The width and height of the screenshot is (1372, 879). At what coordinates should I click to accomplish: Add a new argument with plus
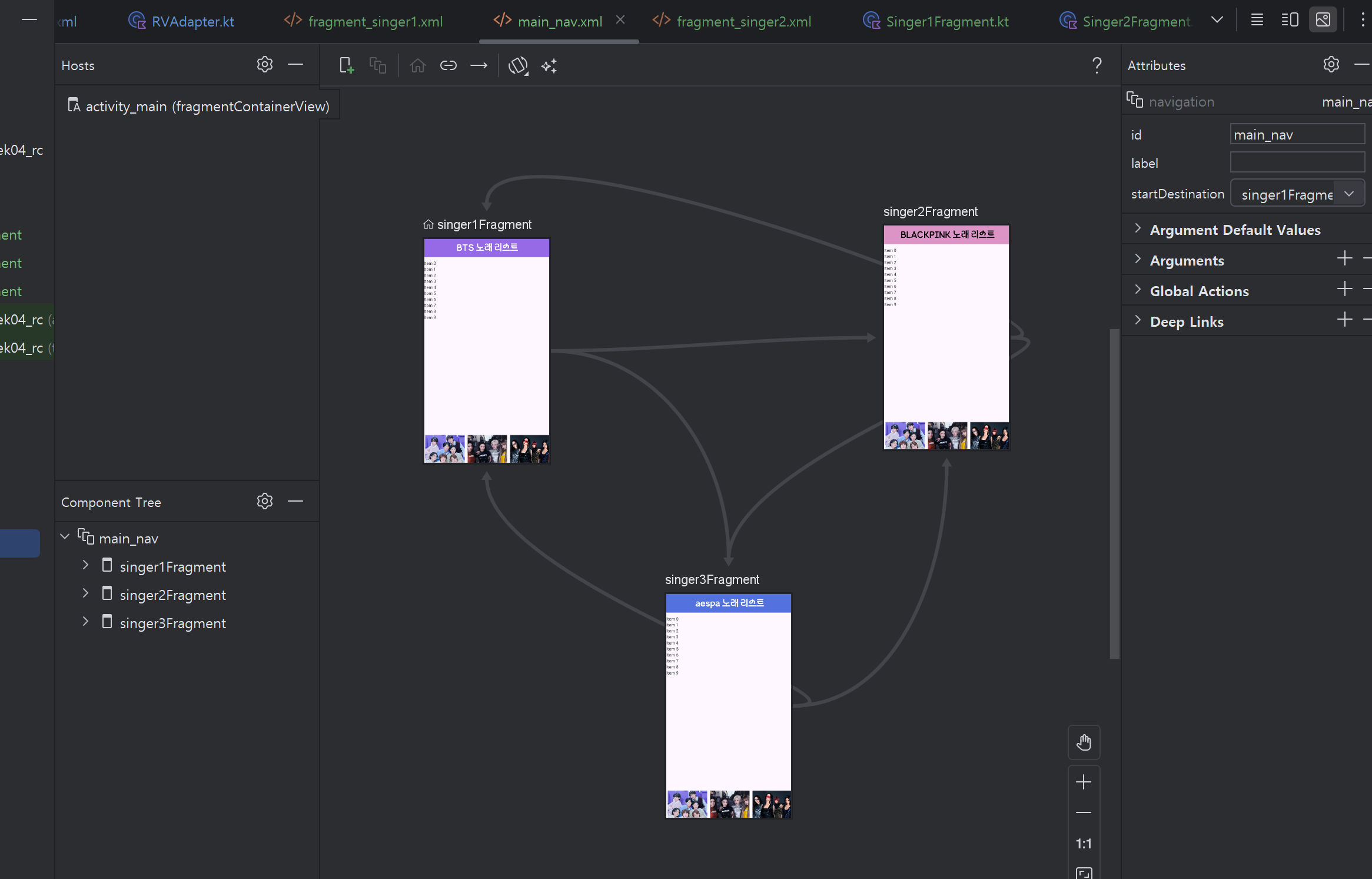pos(1344,258)
